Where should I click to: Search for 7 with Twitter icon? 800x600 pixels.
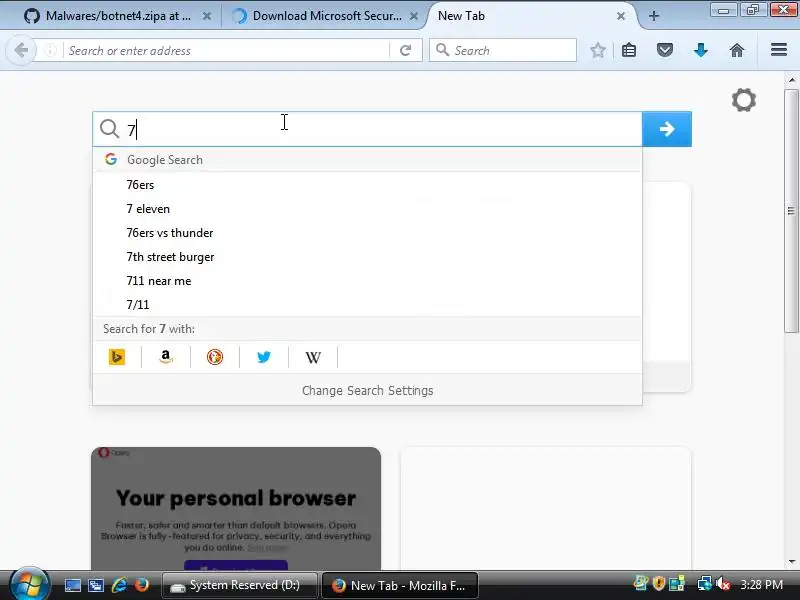(x=264, y=357)
